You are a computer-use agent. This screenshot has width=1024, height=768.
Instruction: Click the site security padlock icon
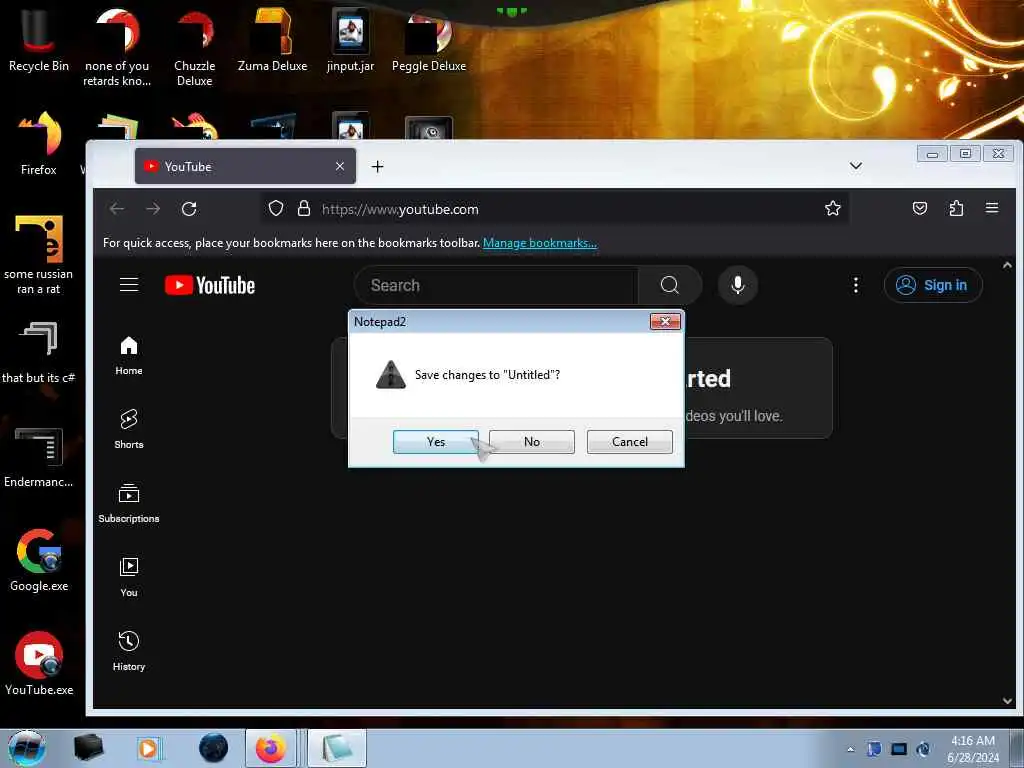304,208
